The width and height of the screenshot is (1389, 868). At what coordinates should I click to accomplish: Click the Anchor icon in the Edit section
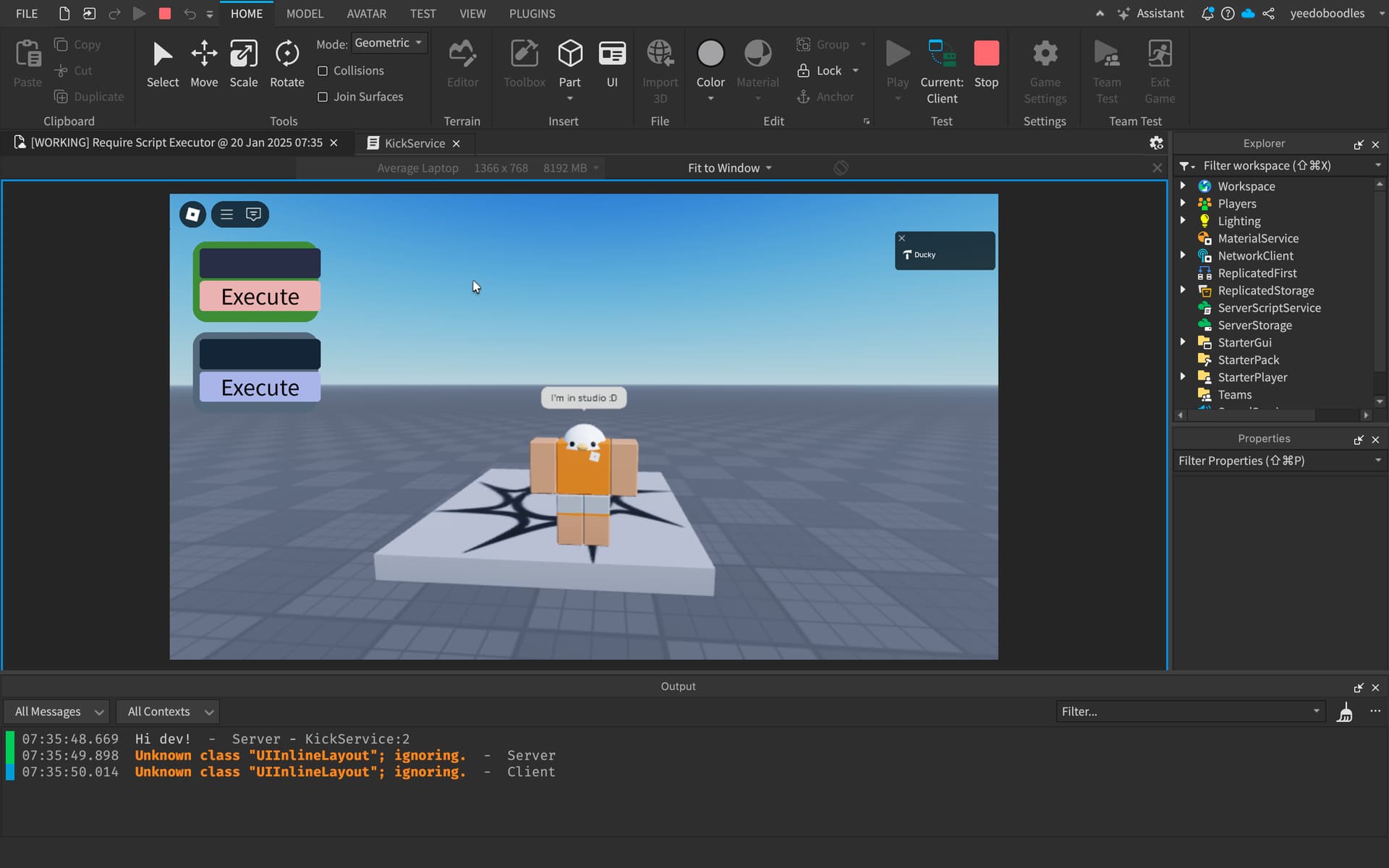[804, 96]
